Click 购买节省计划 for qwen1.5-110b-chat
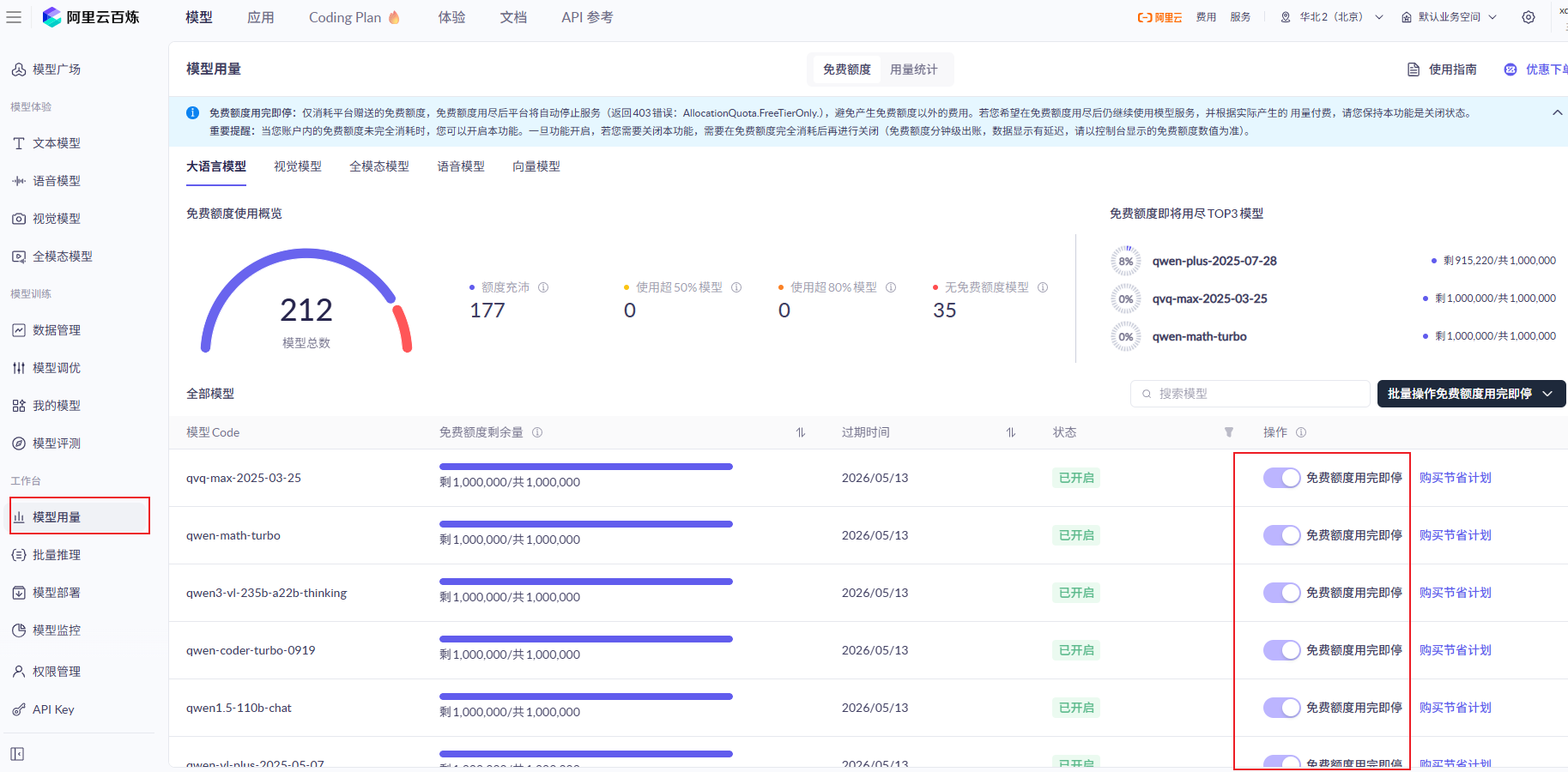1568x772 pixels. point(1456,708)
